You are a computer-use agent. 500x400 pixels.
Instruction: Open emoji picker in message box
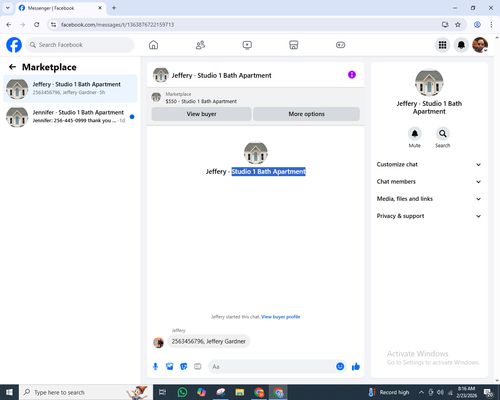coord(340,366)
